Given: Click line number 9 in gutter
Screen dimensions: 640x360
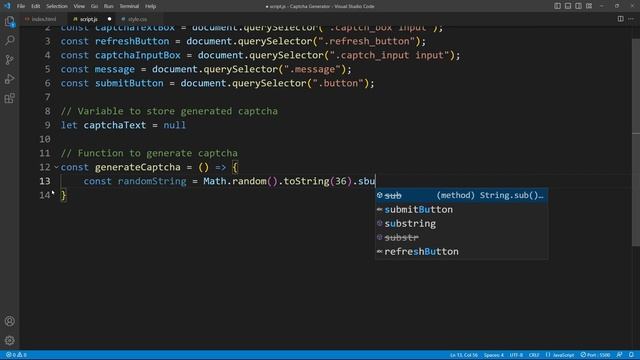Looking at the screenshot, I should click(48, 125).
